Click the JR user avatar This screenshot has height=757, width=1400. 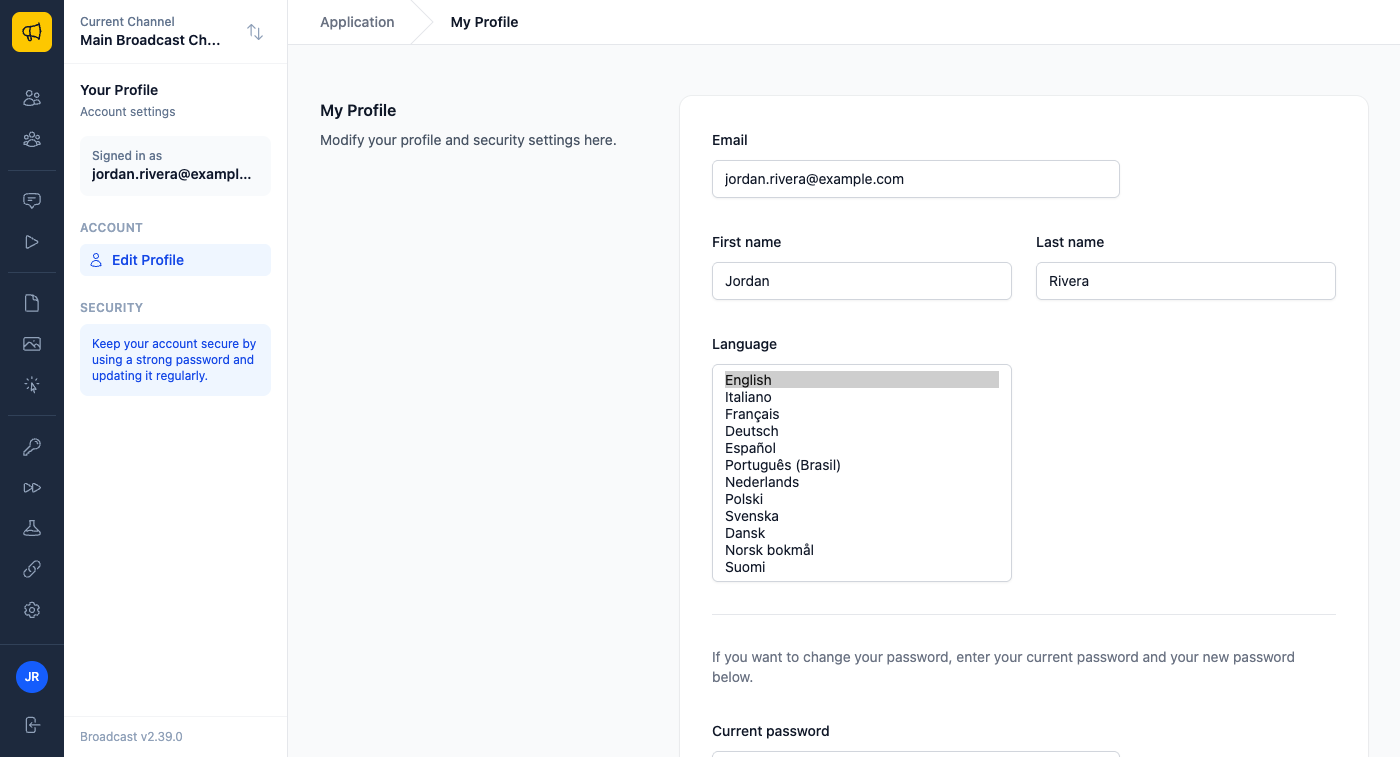(x=32, y=677)
